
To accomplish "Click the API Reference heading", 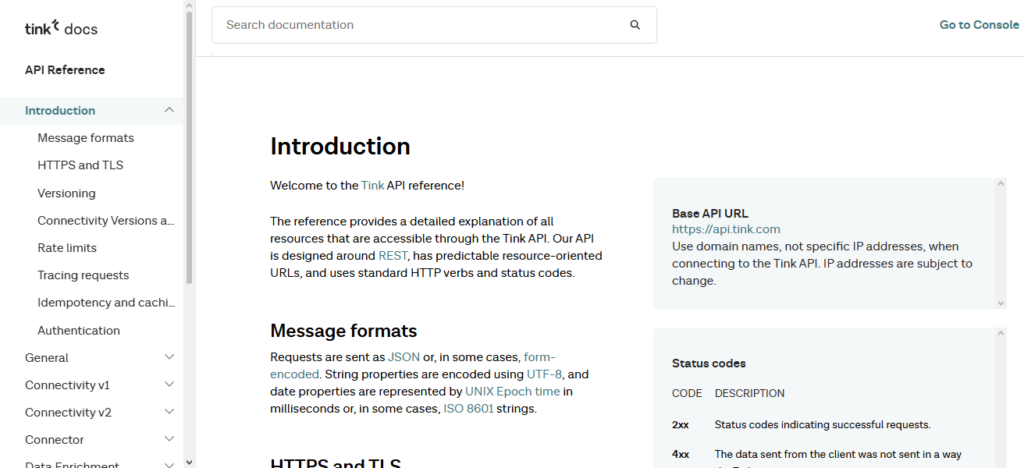I will click(x=65, y=70).
